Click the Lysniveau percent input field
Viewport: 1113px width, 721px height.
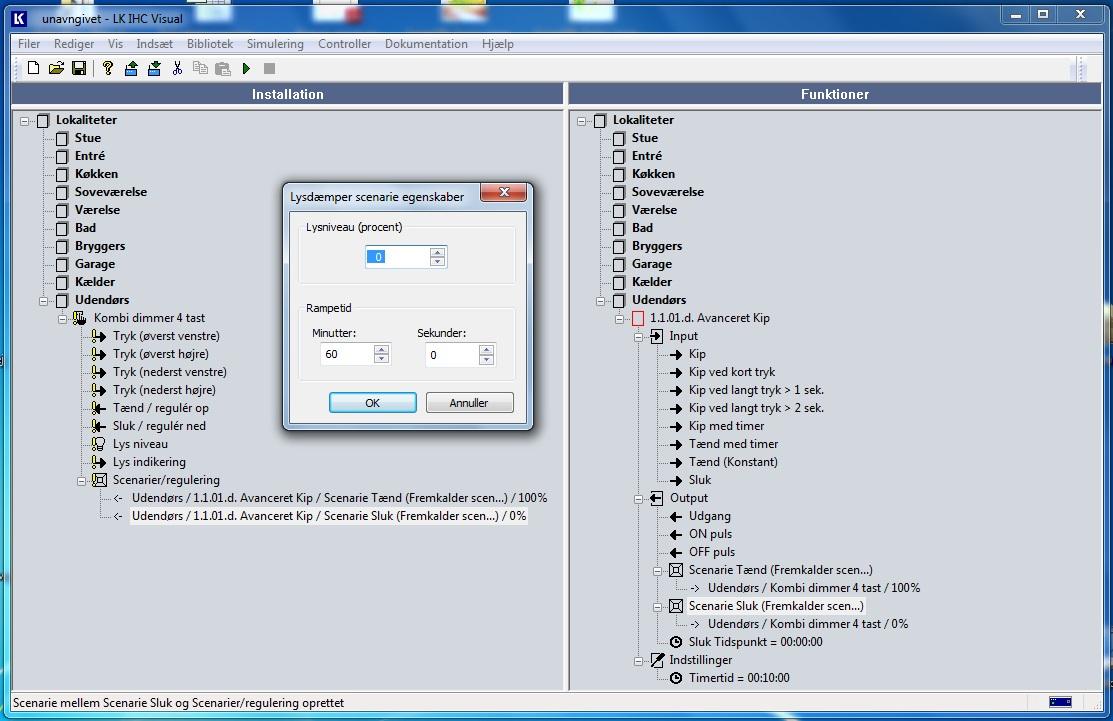(x=397, y=257)
